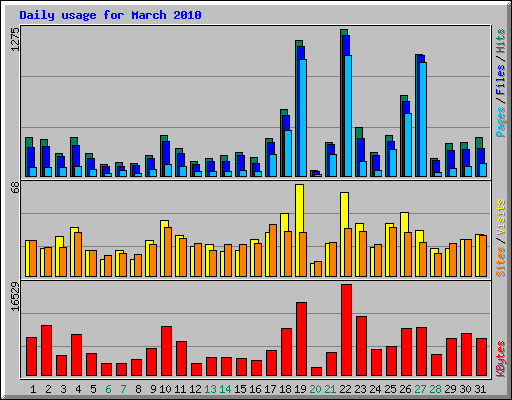Click the cyan Pages bar for day 27
Viewport: 512px width, 400px height.
coord(423,119)
